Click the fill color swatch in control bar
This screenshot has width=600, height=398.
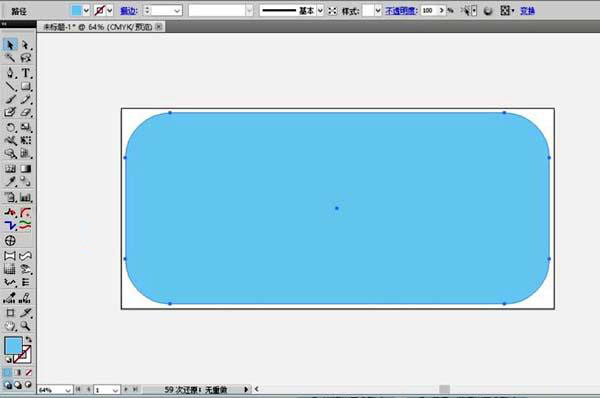point(77,11)
